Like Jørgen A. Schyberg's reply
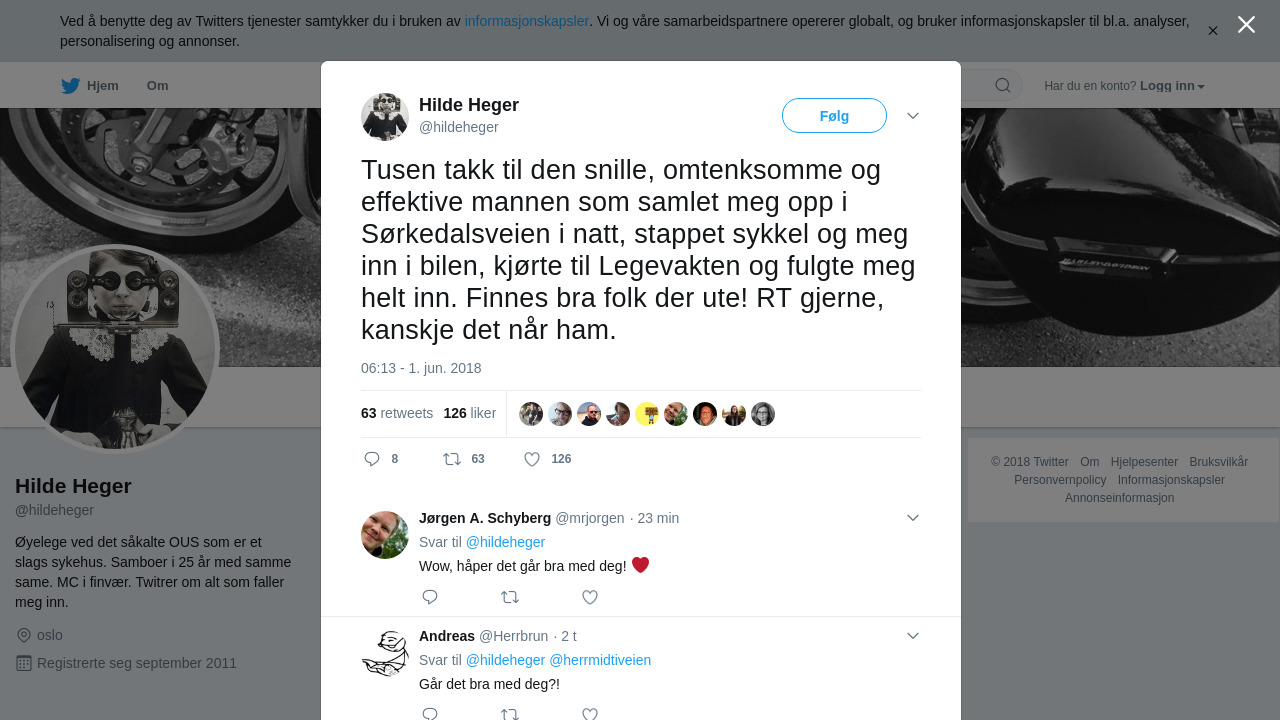This screenshot has height=720, width=1280. click(590, 597)
